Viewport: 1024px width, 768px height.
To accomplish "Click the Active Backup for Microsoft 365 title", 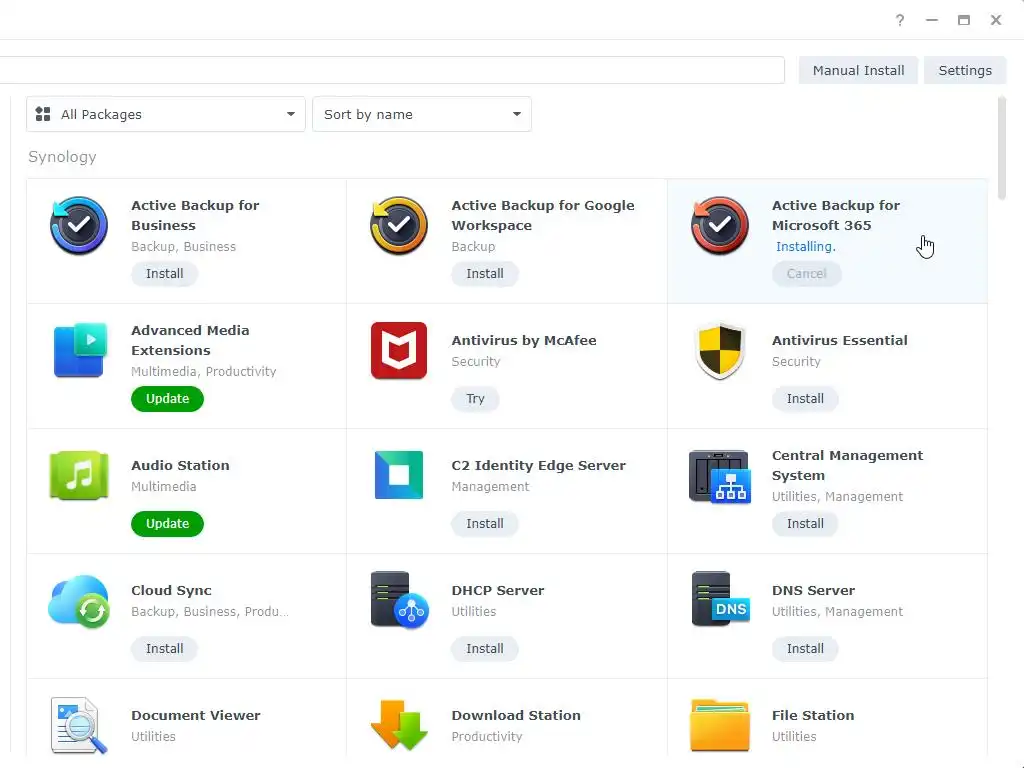I will [836, 216].
